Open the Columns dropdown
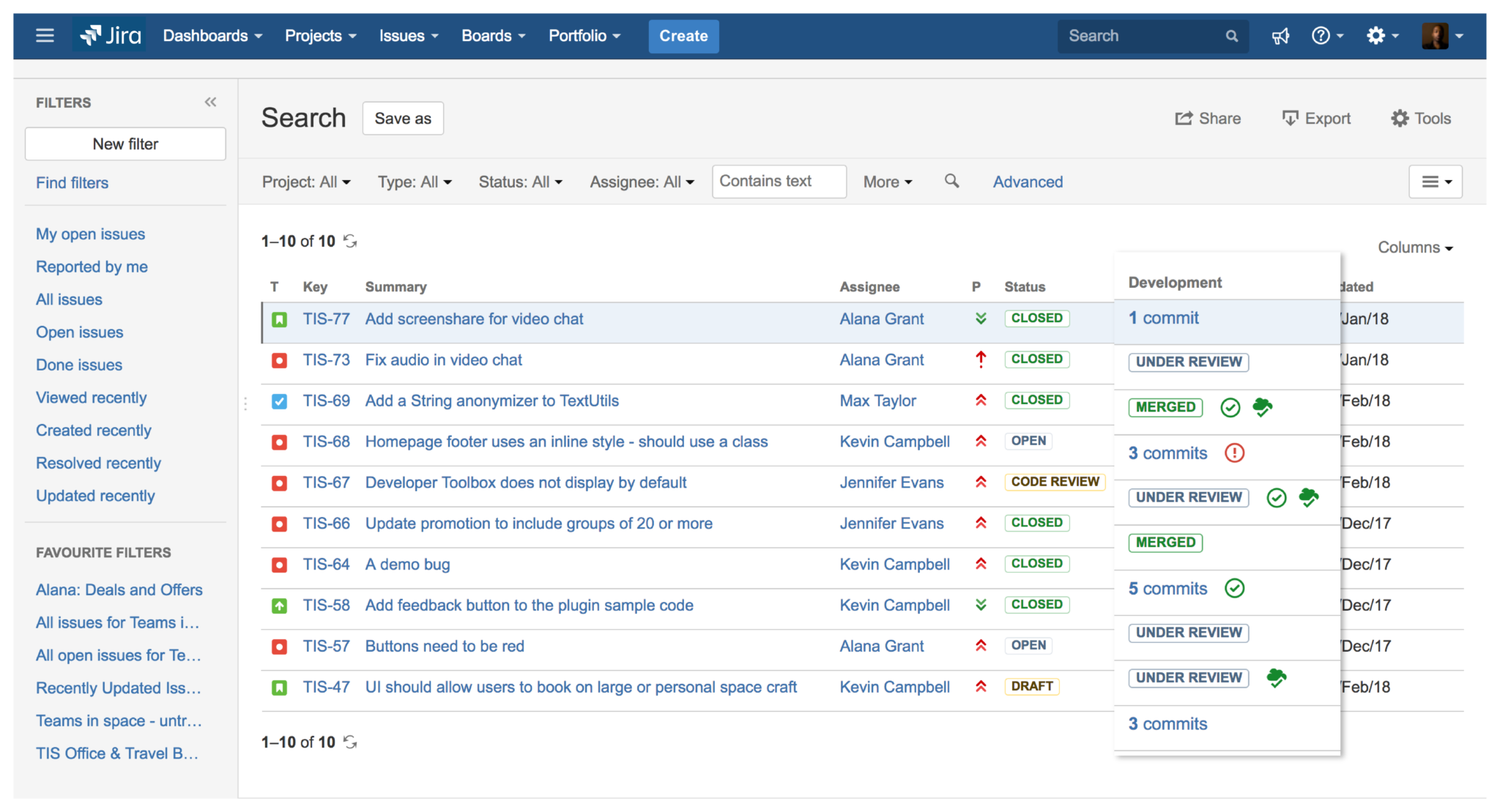Image resolution: width=1500 pixels, height=812 pixels. click(x=1414, y=247)
